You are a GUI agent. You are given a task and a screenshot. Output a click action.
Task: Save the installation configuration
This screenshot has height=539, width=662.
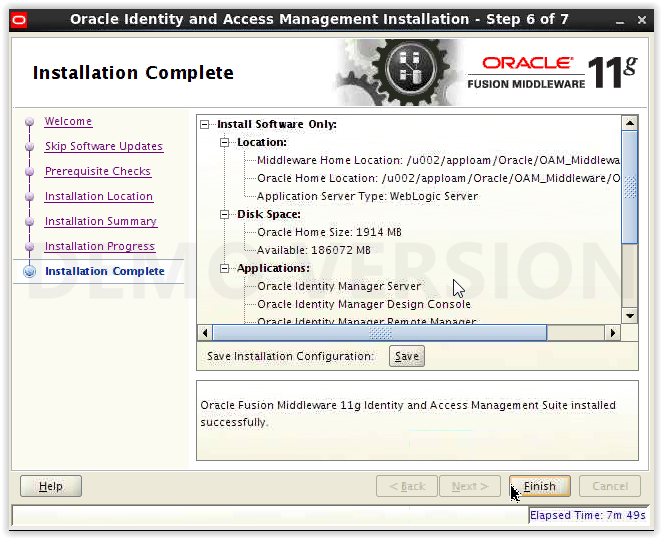point(407,356)
